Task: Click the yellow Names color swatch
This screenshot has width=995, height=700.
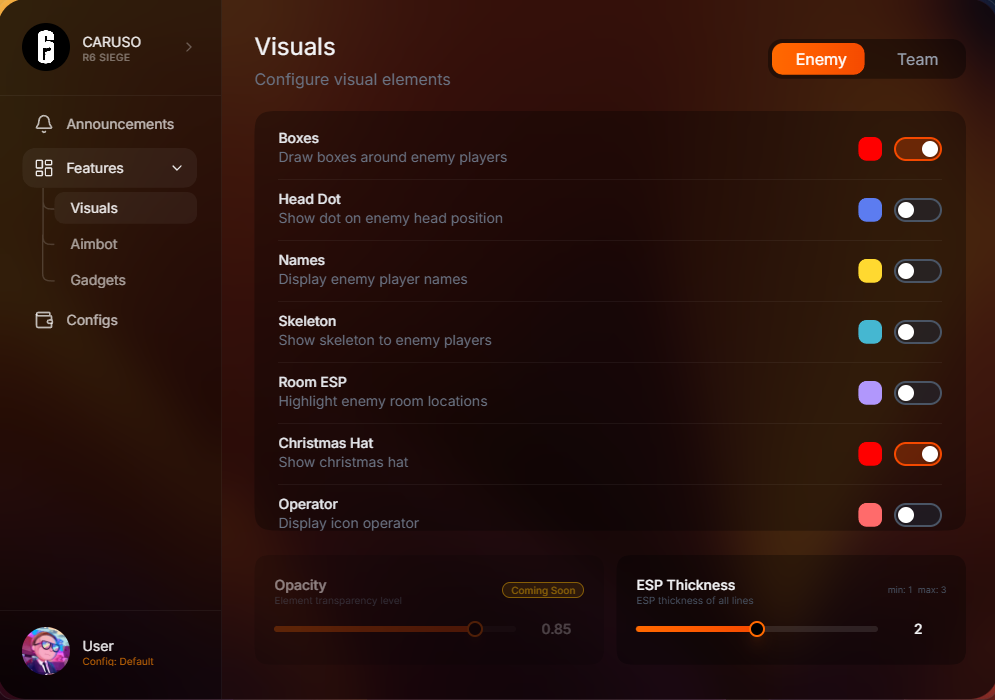Action: point(870,271)
